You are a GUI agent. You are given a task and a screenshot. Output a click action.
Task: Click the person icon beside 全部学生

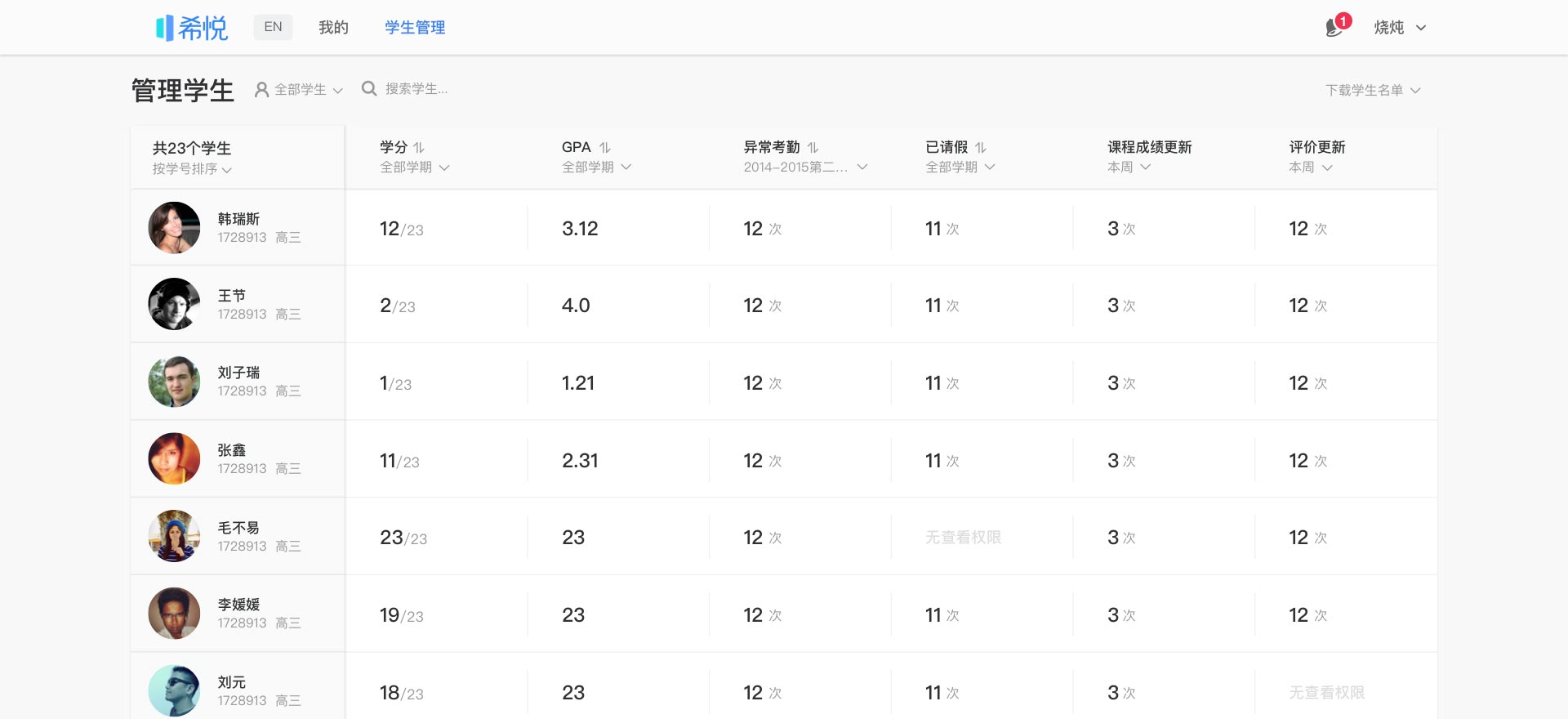point(261,90)
